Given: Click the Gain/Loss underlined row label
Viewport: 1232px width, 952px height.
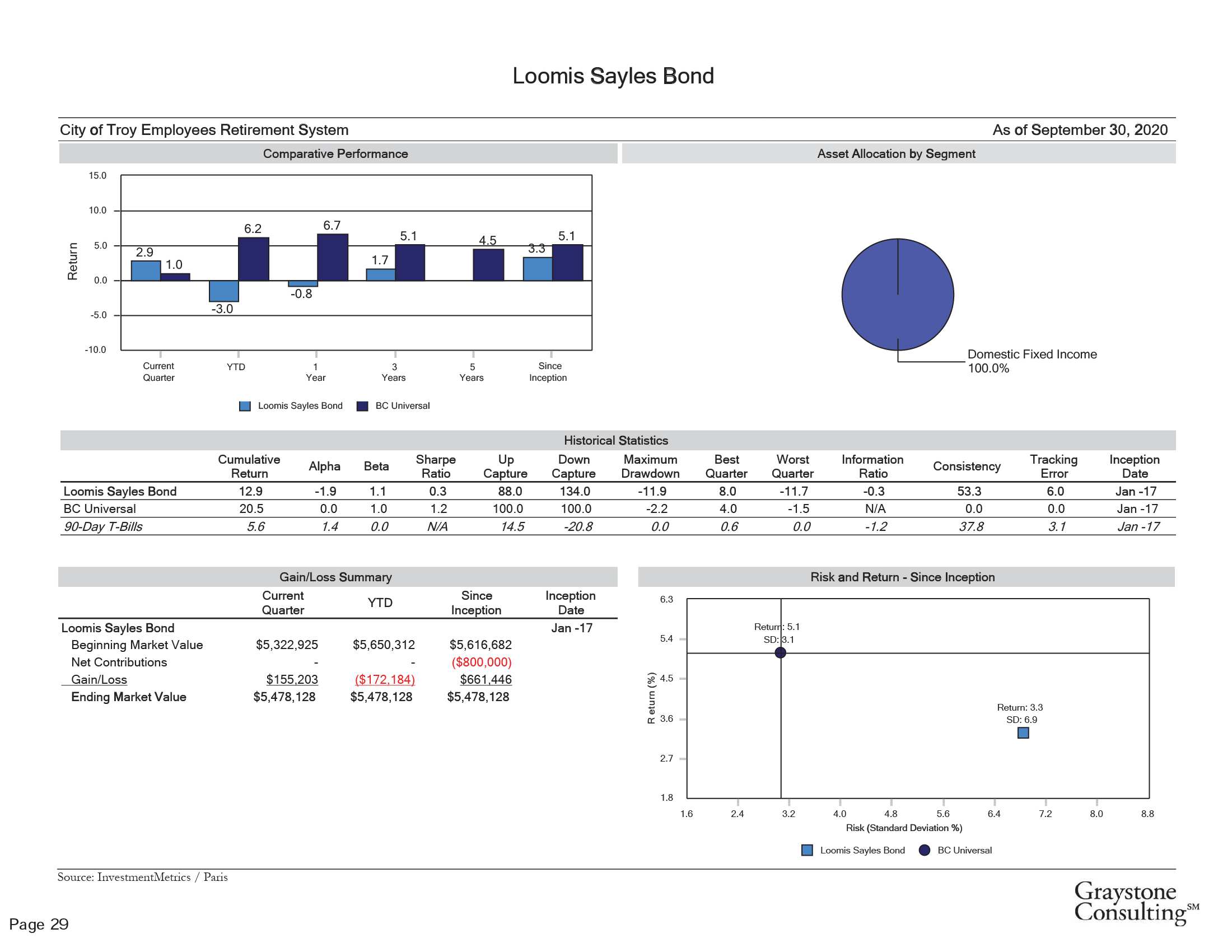Looking at the screenshot, I should [99, 680].
